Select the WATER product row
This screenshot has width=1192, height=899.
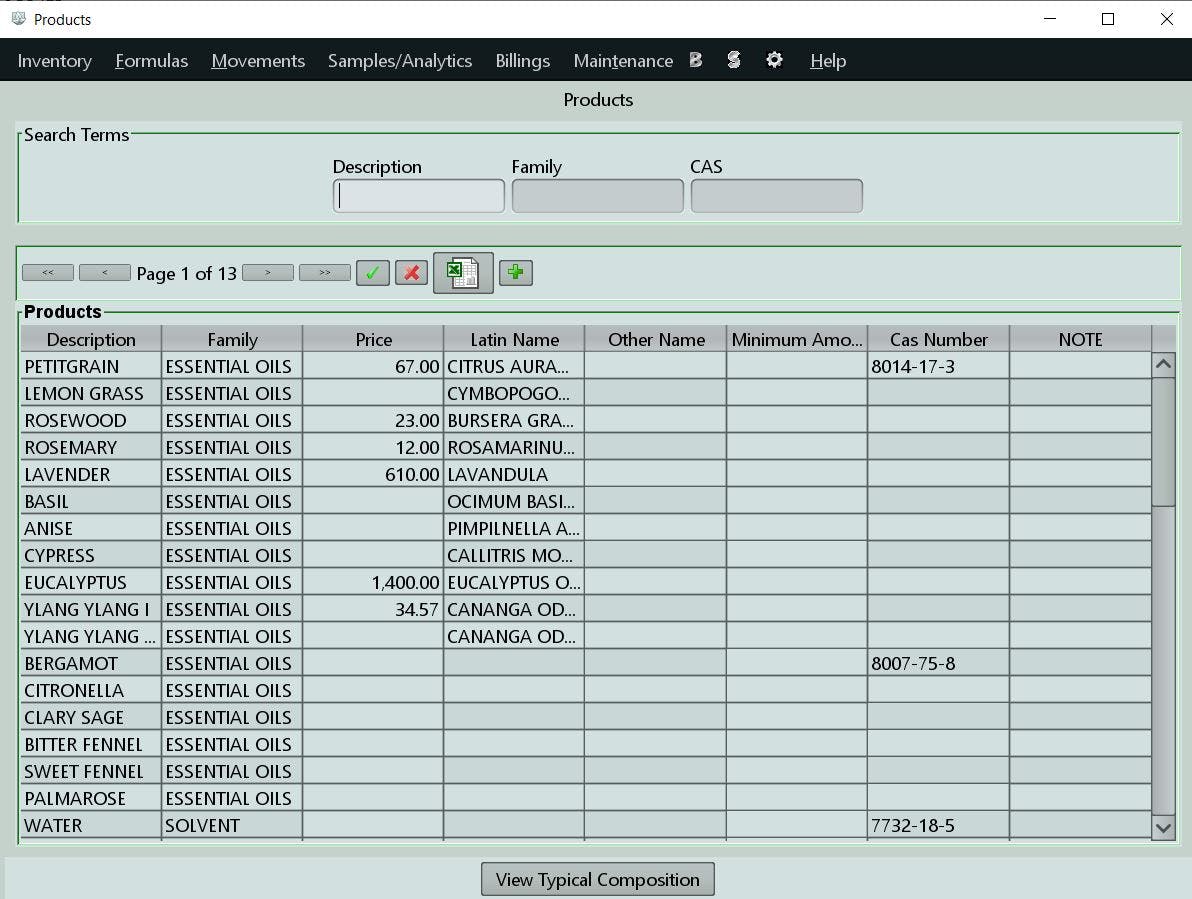(x=585, y=825)
